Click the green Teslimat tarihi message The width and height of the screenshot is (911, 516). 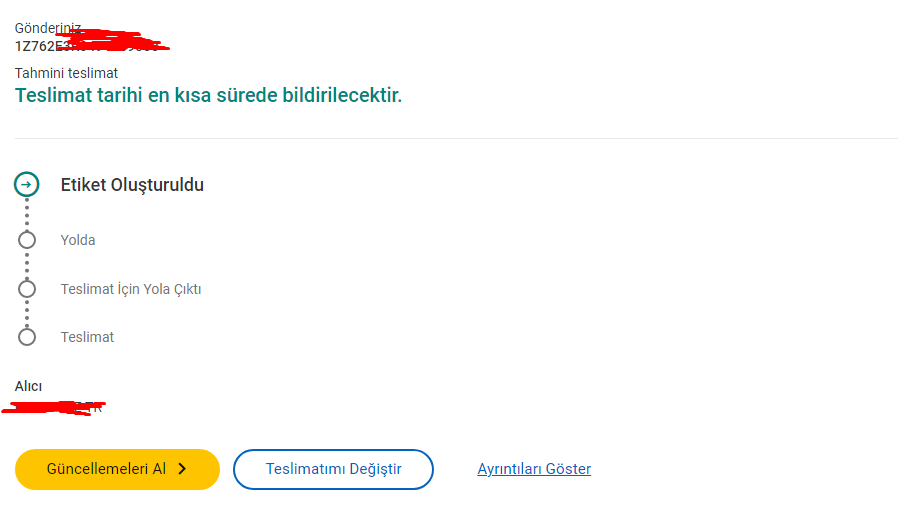click(208, 96)
